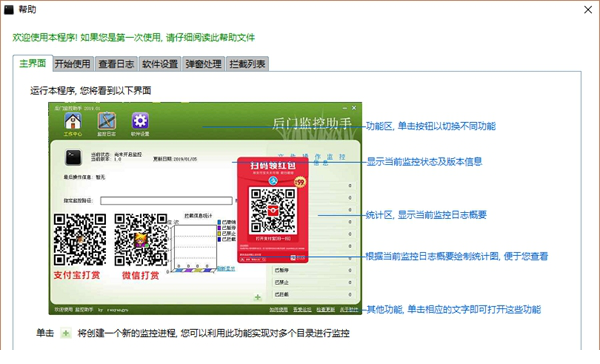
Task: Click the green welcome text 欢迎使用本程序
Action: point(134,38)
